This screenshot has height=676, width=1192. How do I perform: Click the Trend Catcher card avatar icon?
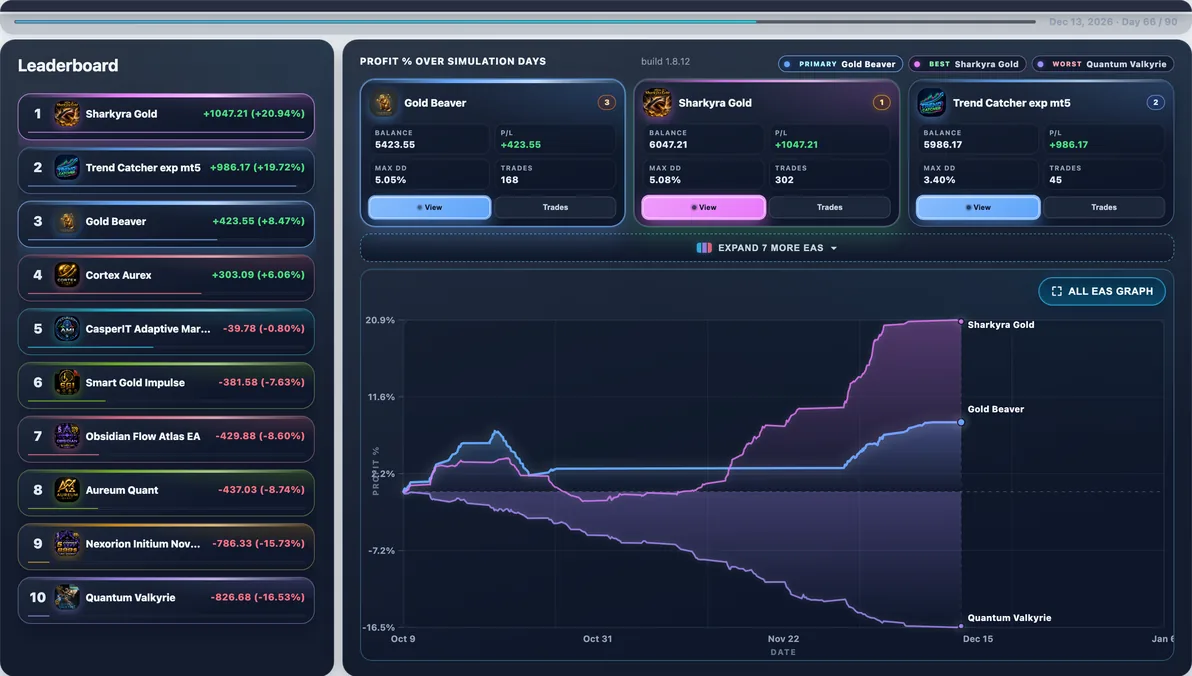click(931, 103)
